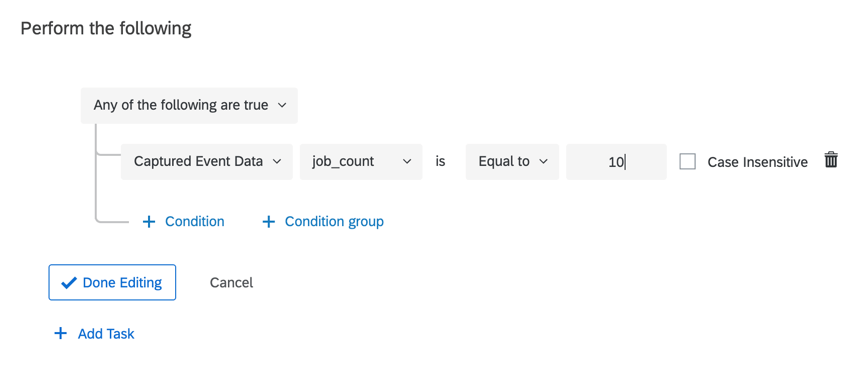850x375 pixels.
Task: Click the plus icon next to Add Task
Action: click(60, 333)
